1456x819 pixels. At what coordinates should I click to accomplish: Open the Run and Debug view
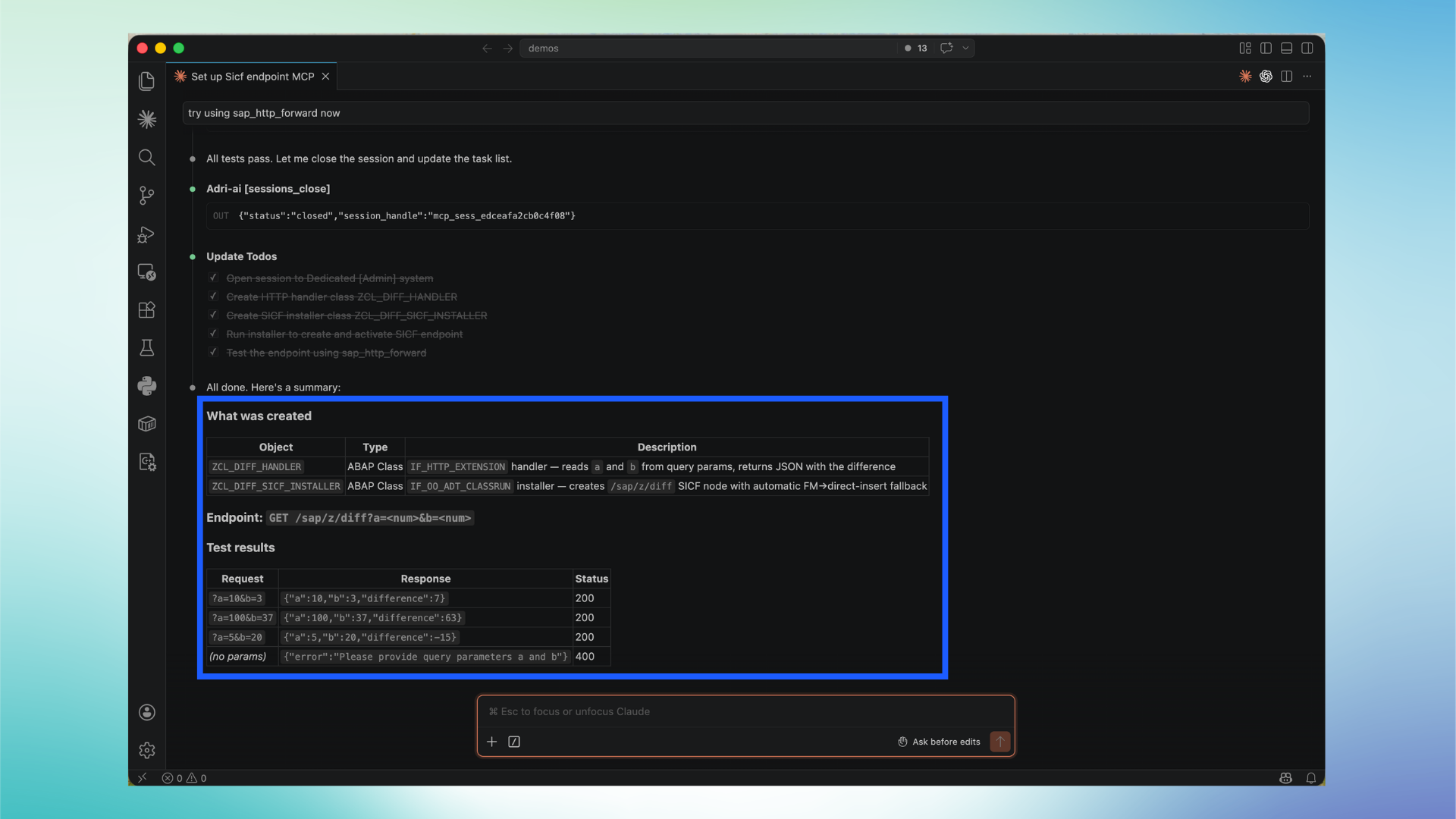(x=146, y=234)
